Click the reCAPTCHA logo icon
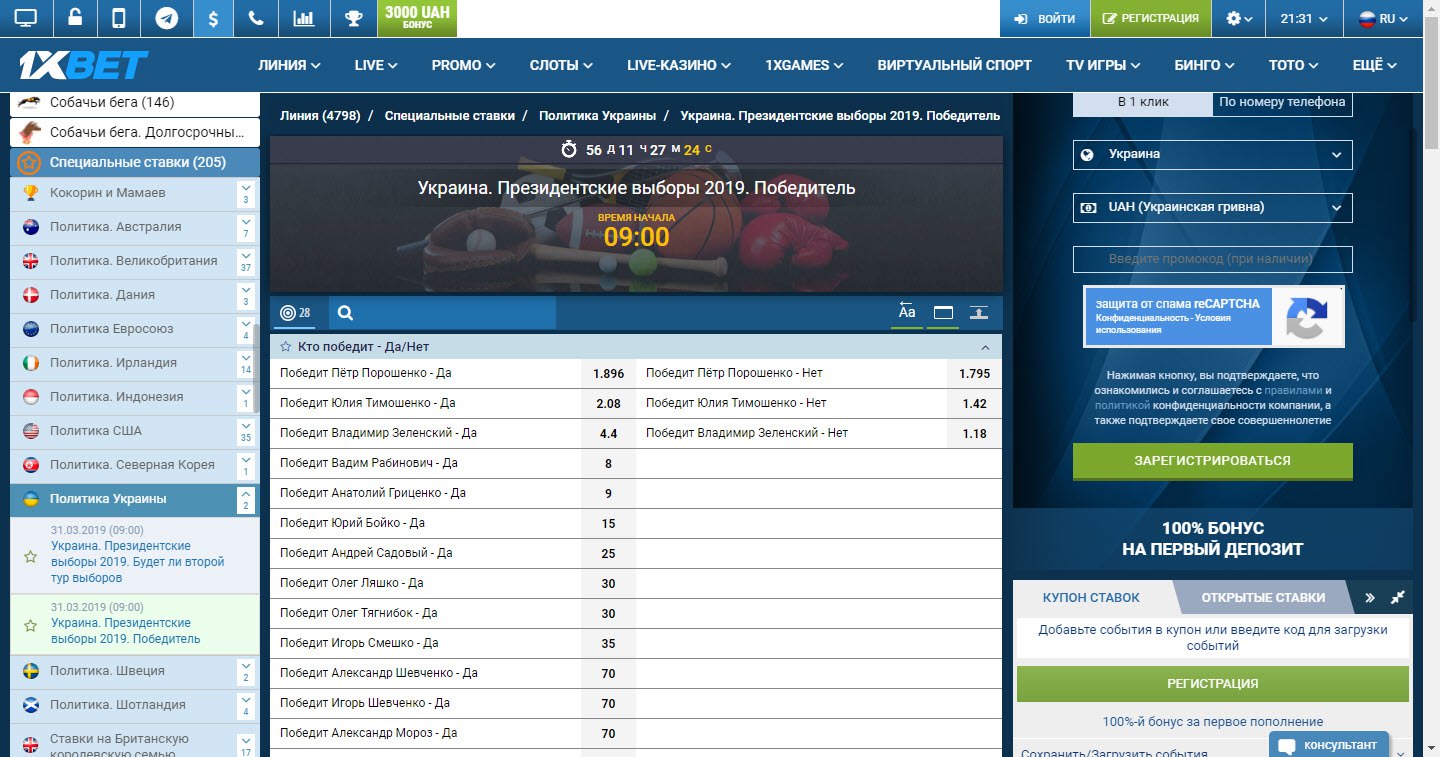This screenshot has width=1440, height=757. point(1306,317)
